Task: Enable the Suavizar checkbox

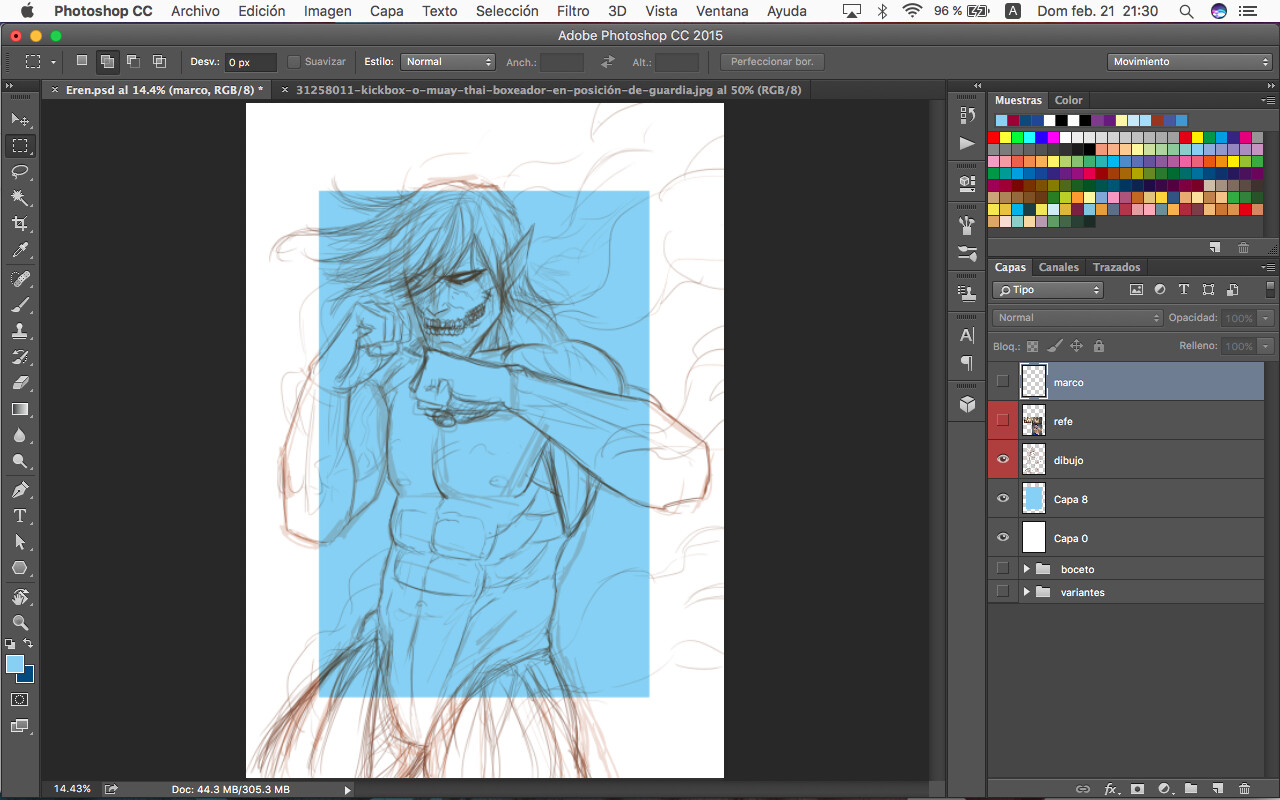Action: click(x=294, y=62)
